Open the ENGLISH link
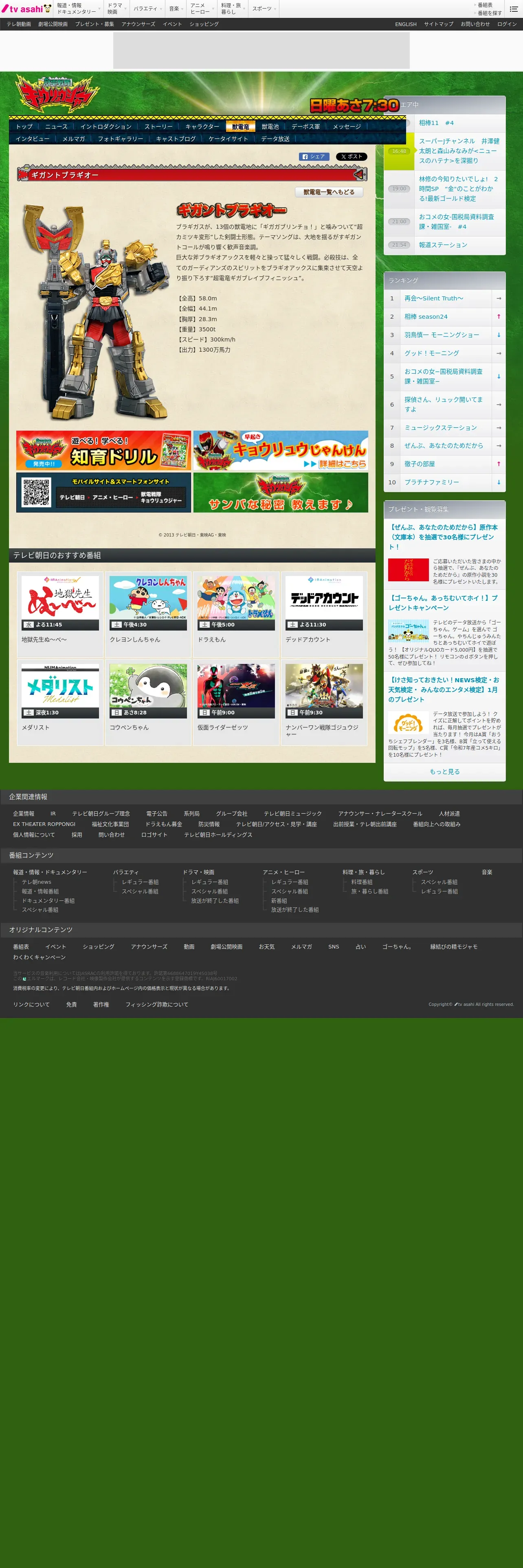The width and height of the screenshot is (523, 1568). [406, 24]
